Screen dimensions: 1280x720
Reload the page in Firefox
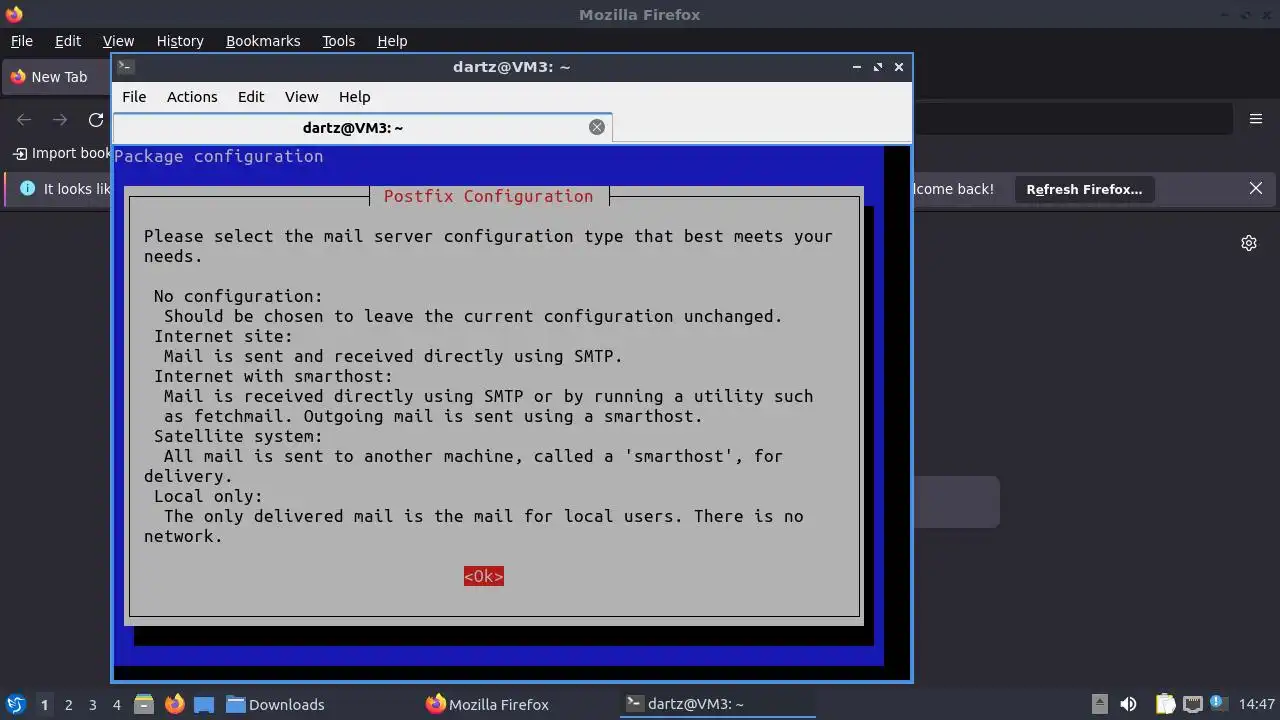pos(96,120)
